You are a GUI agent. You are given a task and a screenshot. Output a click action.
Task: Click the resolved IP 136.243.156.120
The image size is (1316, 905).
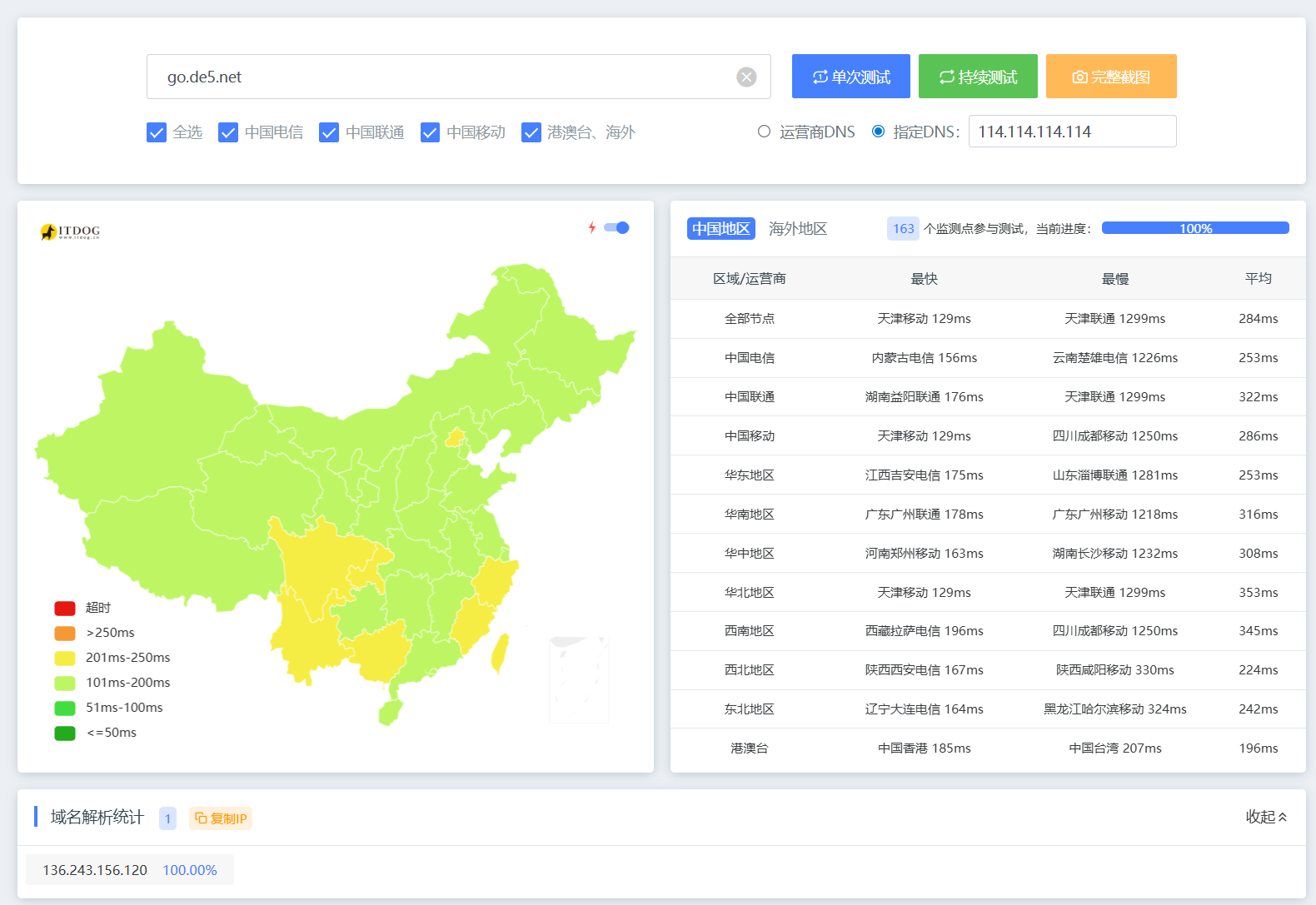(95, 870)
